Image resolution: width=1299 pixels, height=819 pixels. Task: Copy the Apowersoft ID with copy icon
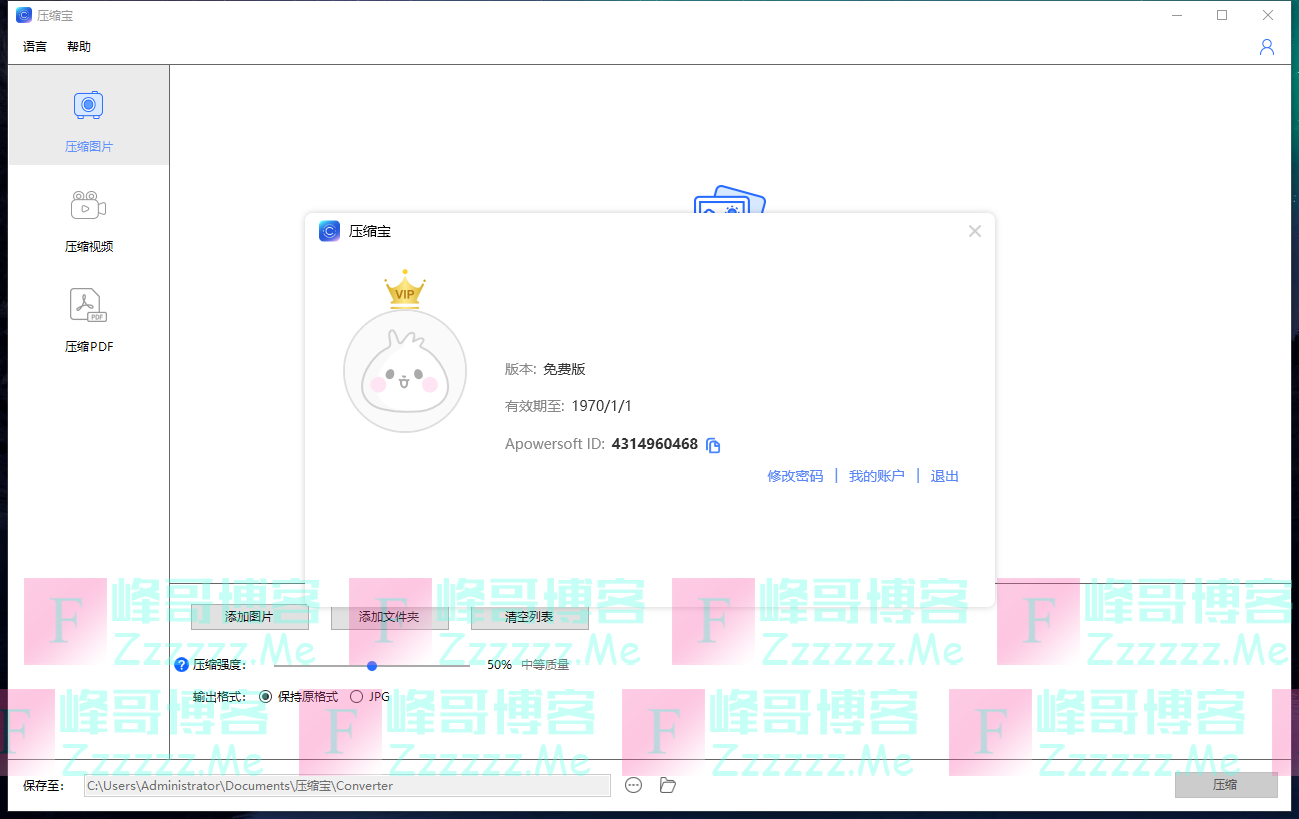coord(713,445)
